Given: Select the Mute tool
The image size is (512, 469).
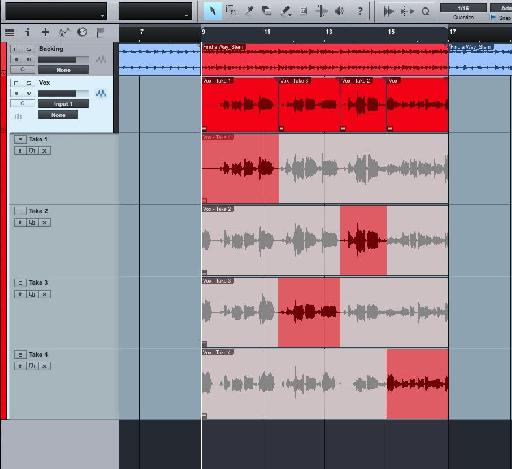Looking at the screenshot, I should (x=304, y=11).
